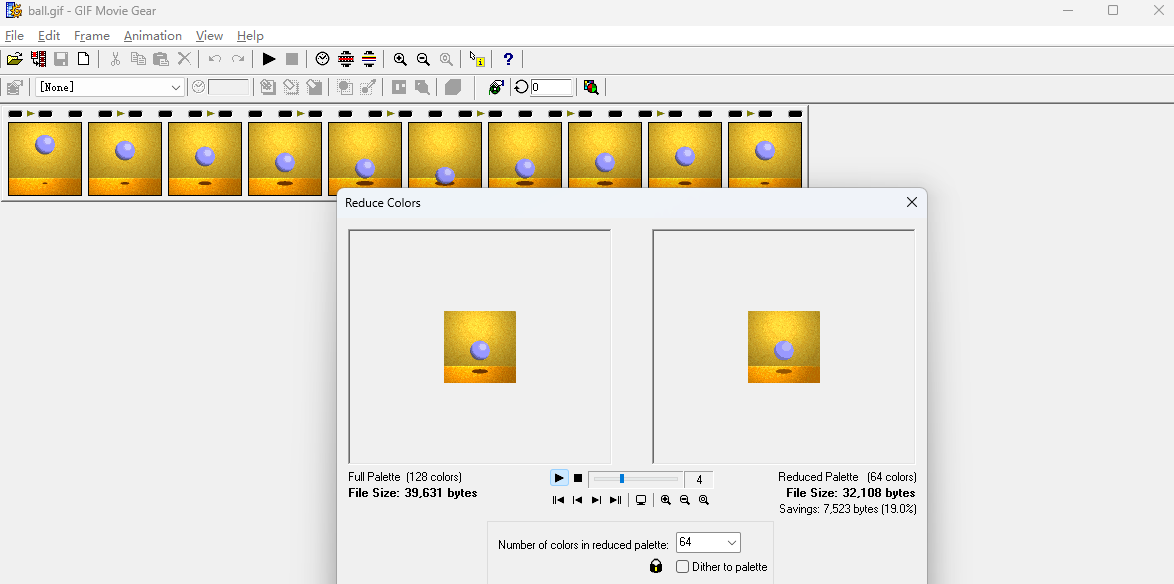Click the Open file folder icon

tap(14, 59)
